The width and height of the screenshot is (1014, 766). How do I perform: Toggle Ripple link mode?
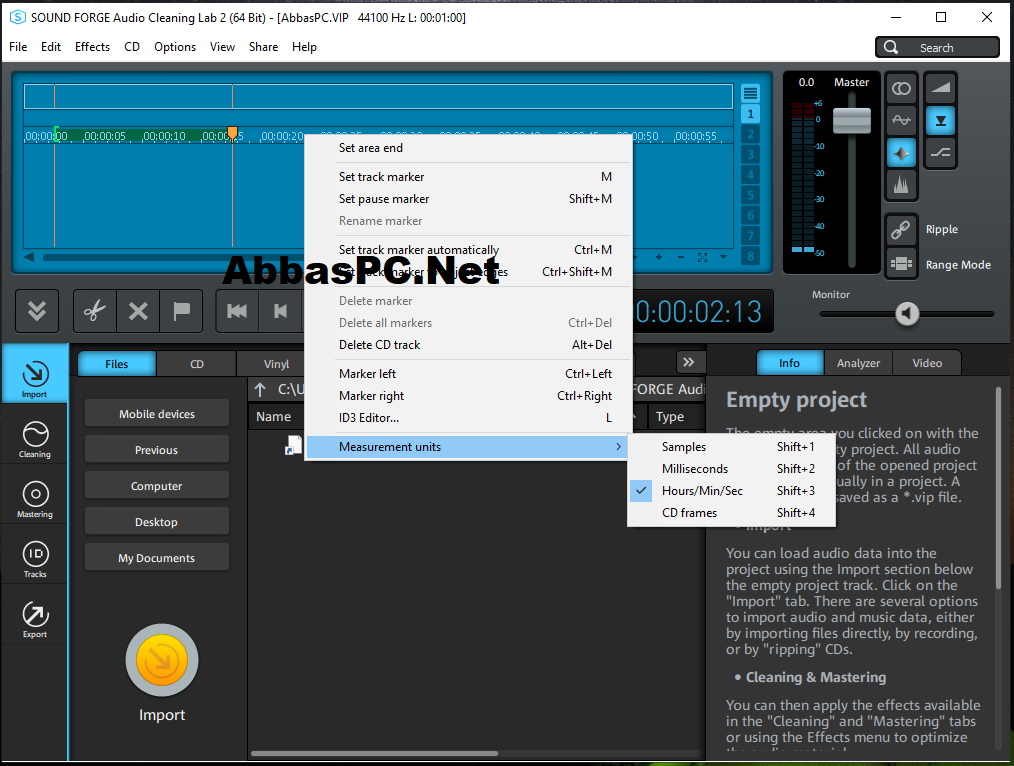(901, 229)
